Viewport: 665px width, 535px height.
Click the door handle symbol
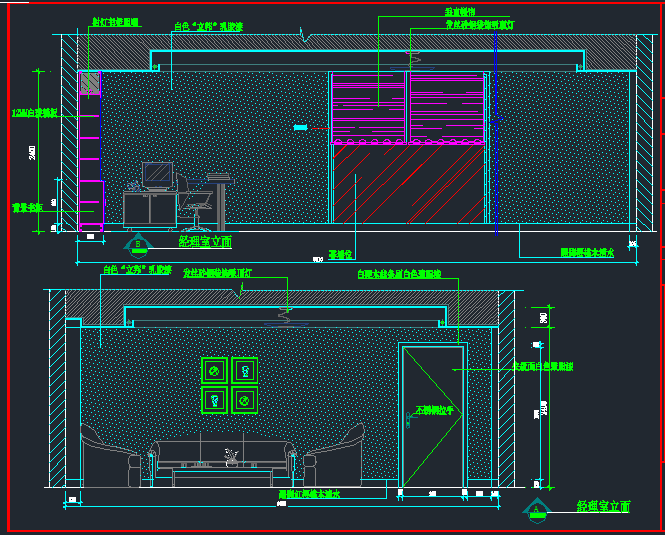click(409, 420)
